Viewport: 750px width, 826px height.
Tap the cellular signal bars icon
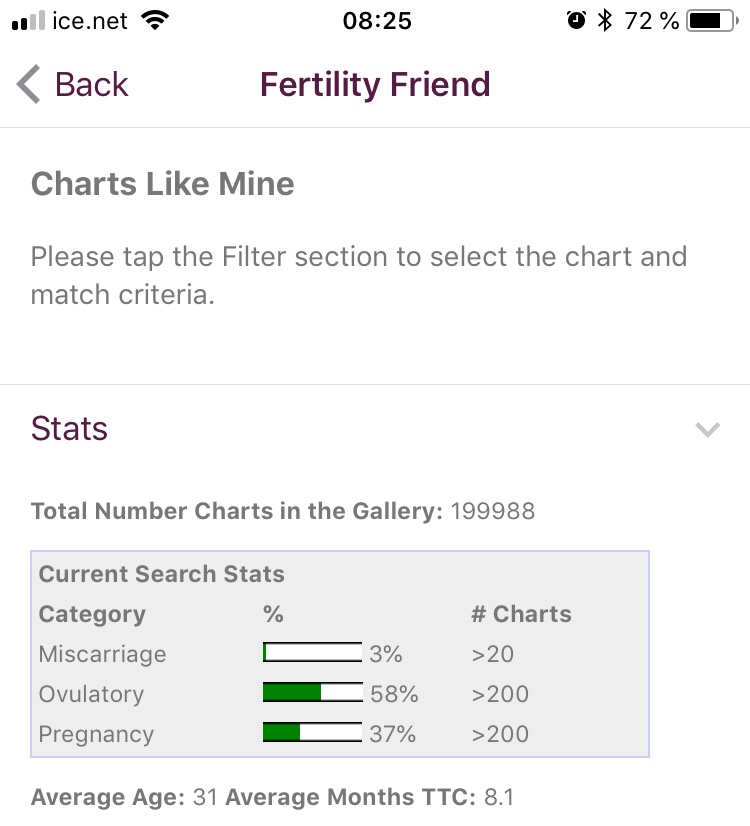tap(28, 21)
